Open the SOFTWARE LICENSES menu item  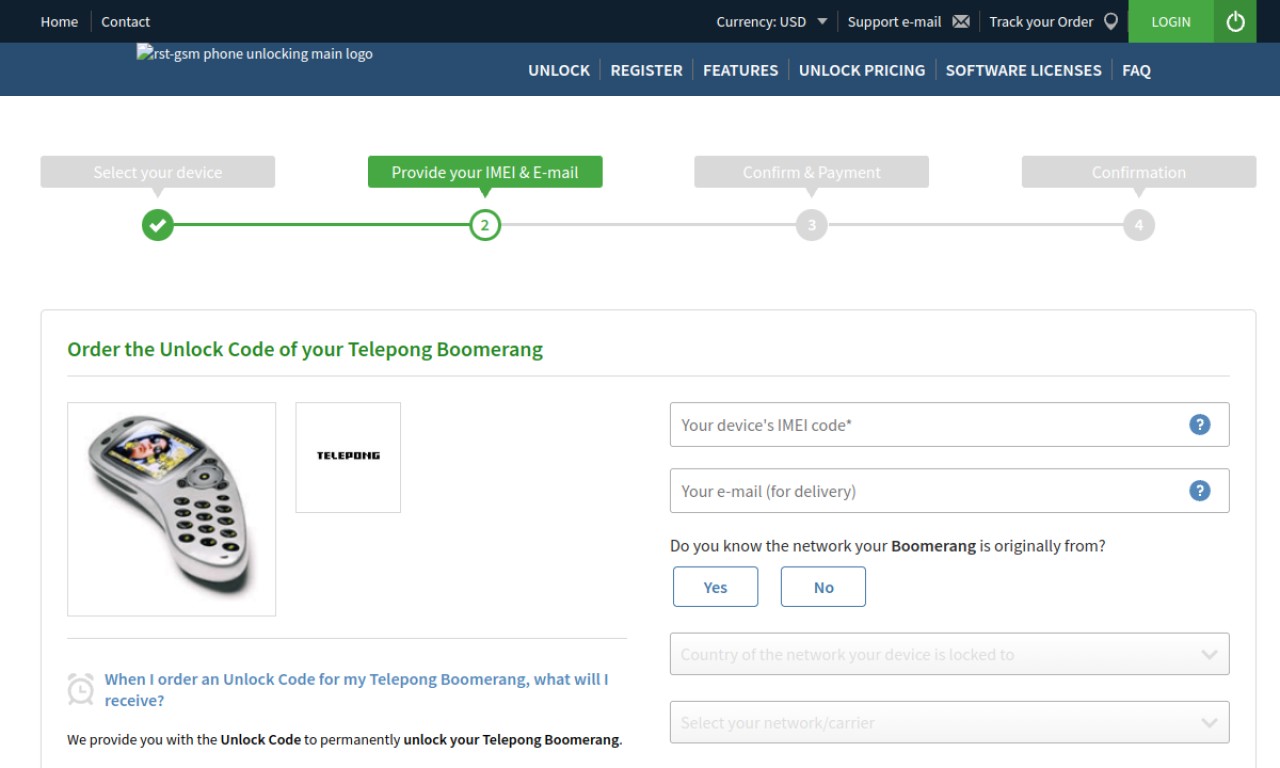pos(1023,70)
